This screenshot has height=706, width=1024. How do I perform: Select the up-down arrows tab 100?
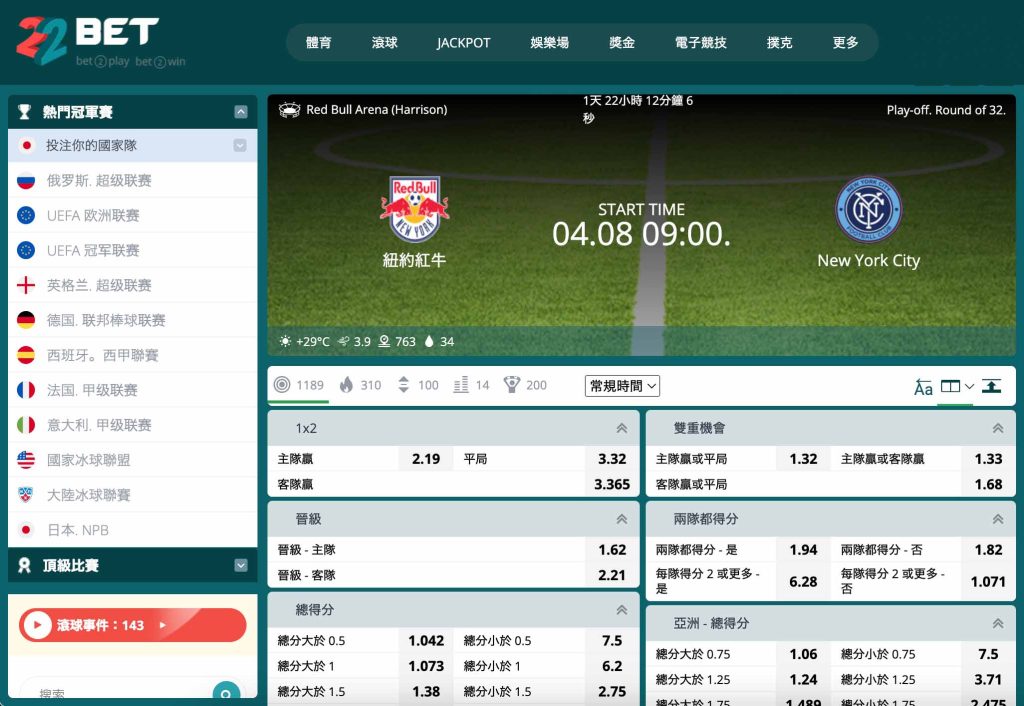[418, 385]
